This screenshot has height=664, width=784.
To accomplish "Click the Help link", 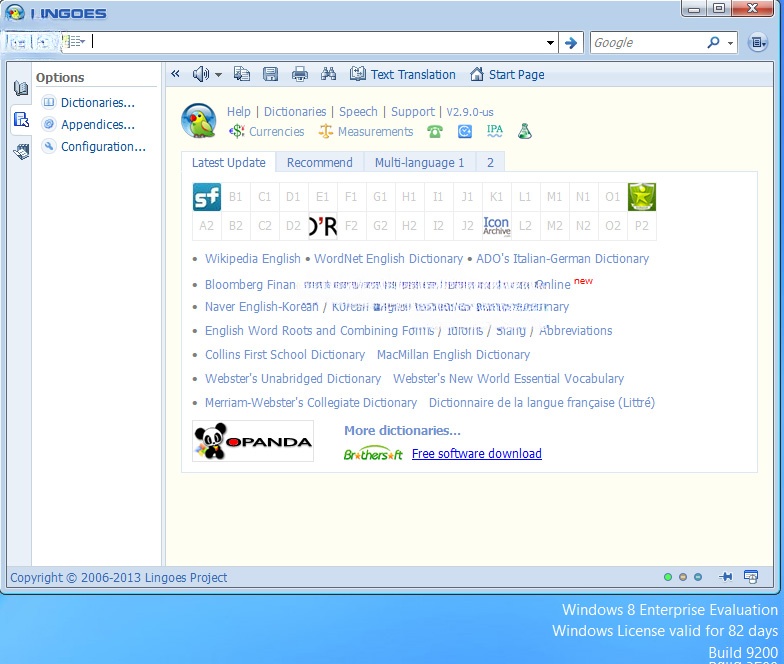I will pyautogui.click(x=238, y=112).
